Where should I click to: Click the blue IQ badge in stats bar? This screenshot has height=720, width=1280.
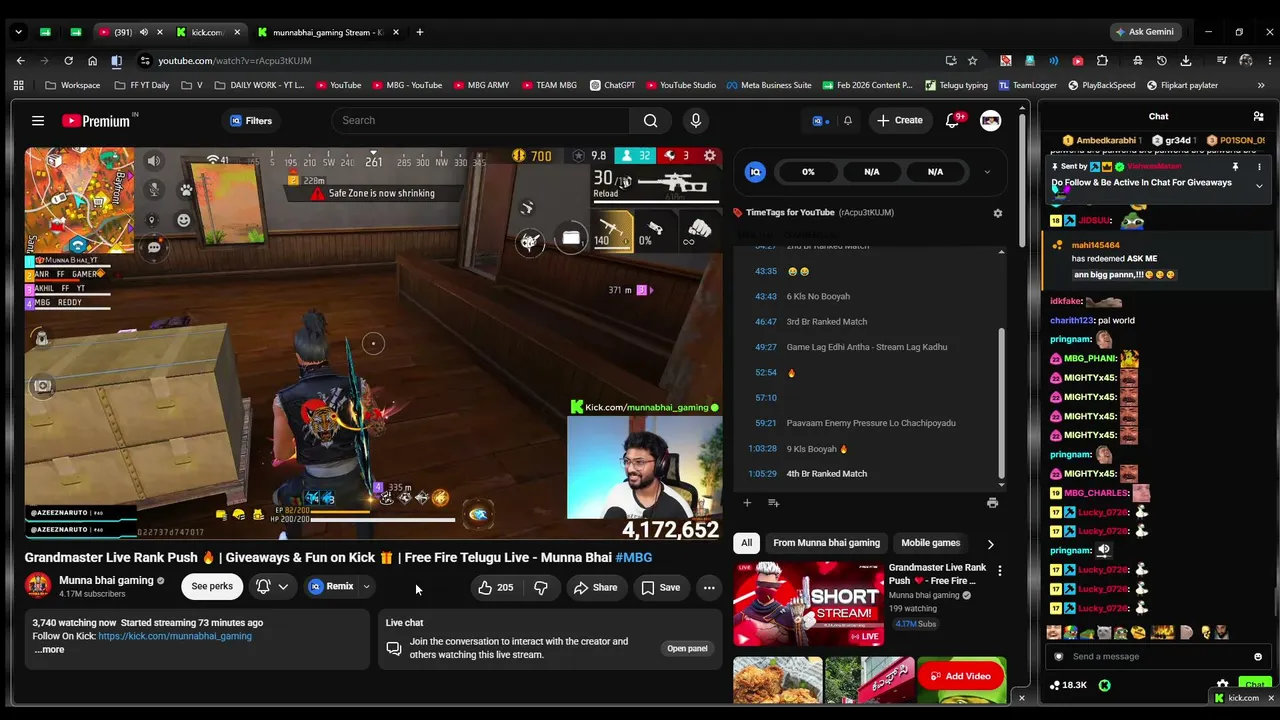[755, 172]
